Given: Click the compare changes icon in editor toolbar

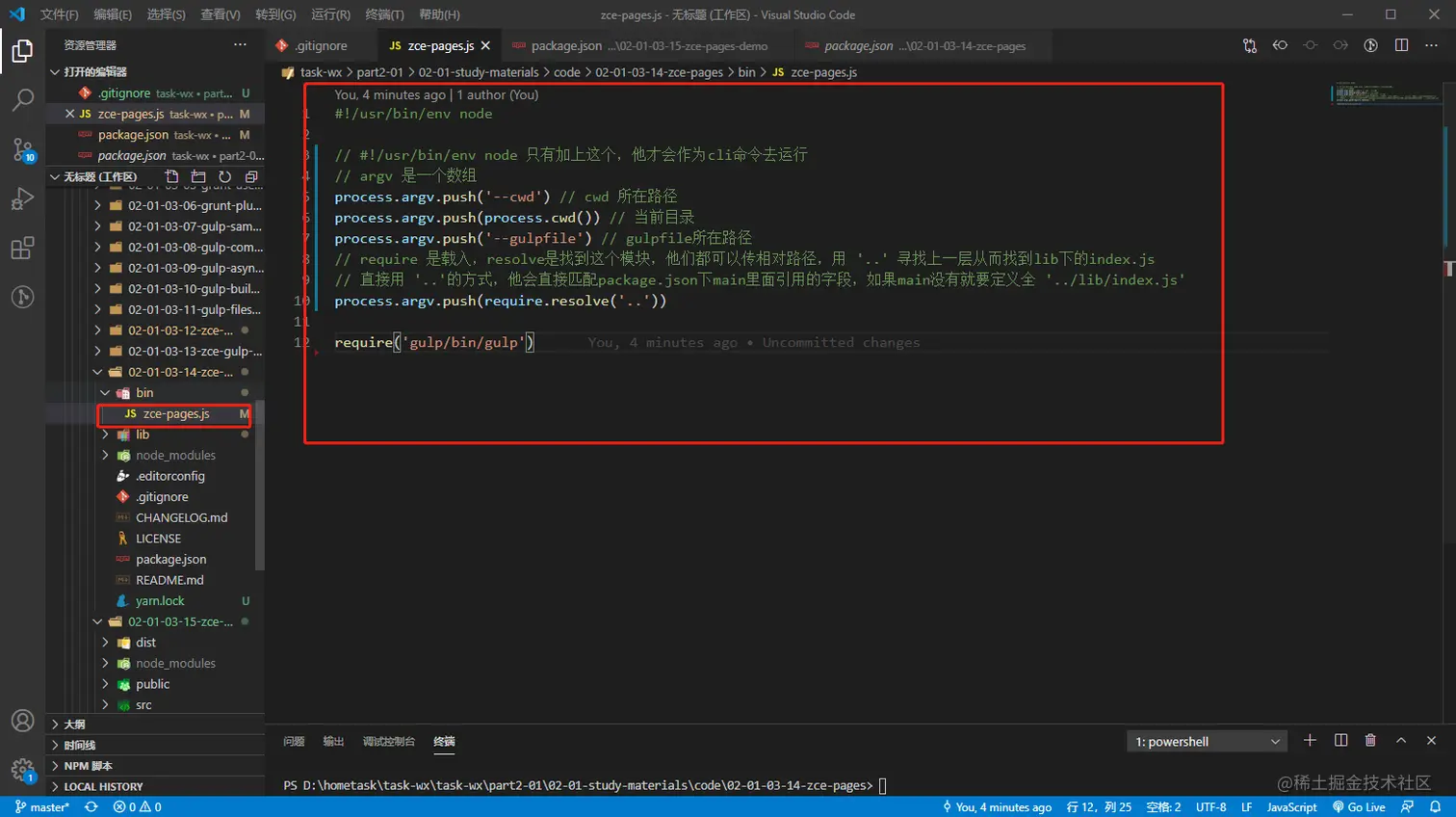Looking at the screenshot, I should 1250,45.
